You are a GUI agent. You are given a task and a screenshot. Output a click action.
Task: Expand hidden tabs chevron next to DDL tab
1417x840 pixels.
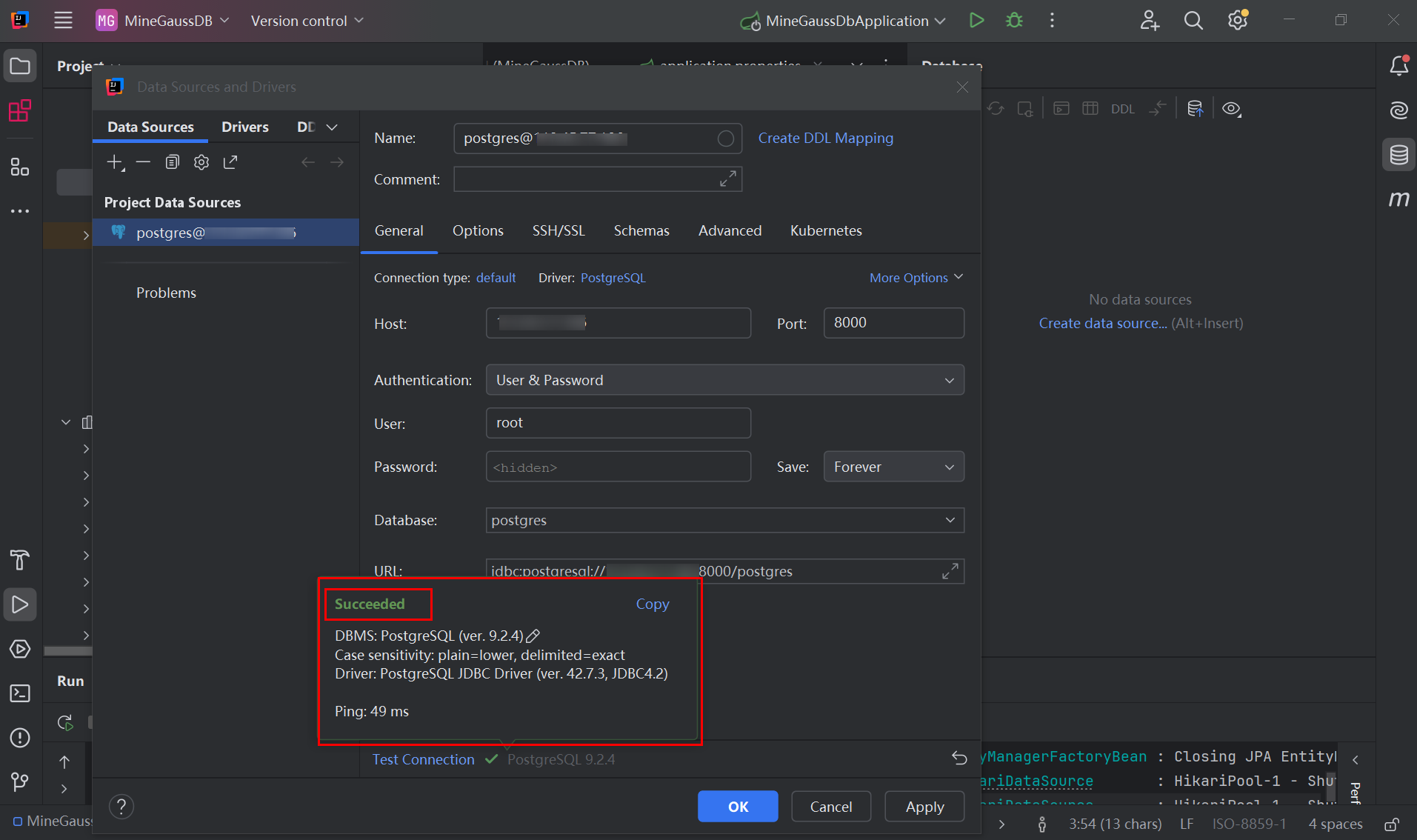point(332,127)
